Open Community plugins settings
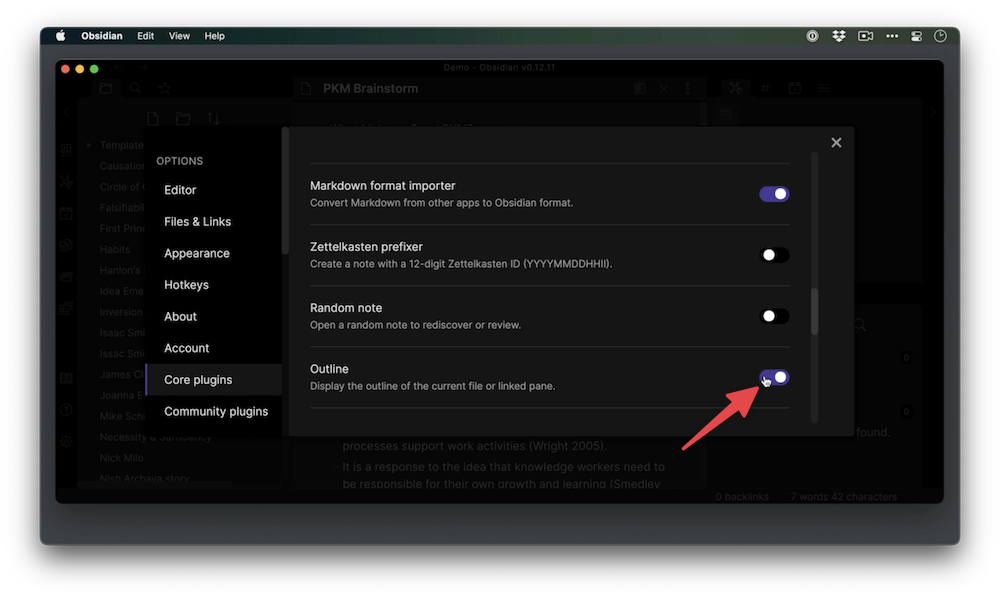This screenshot has width=1000, height=598. [x=216, y=411]
